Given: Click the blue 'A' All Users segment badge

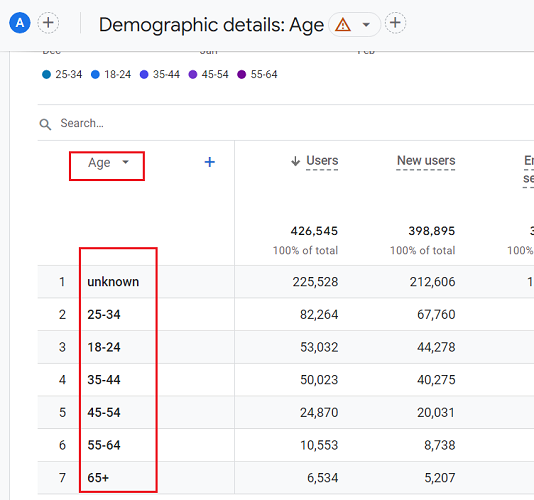Looking at the screenshot, I should pyautogui.click(x=20, y=23).
